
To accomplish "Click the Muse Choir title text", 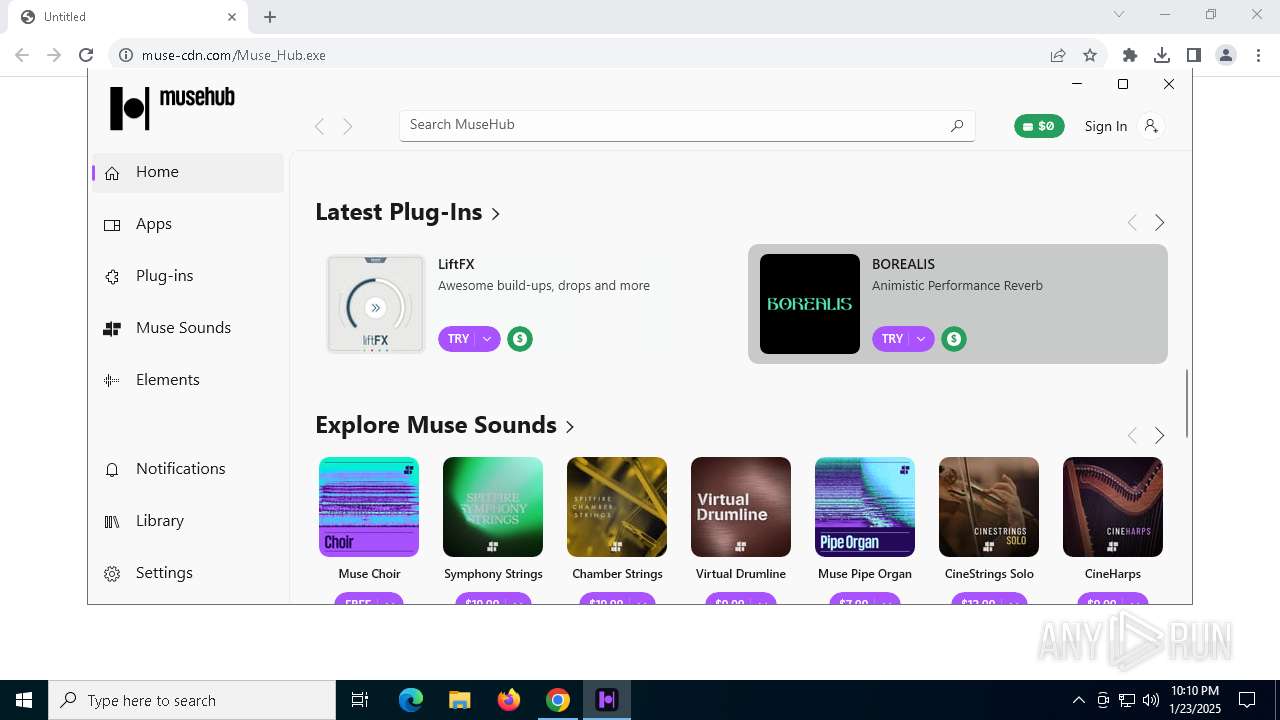I will coord(369,574).
